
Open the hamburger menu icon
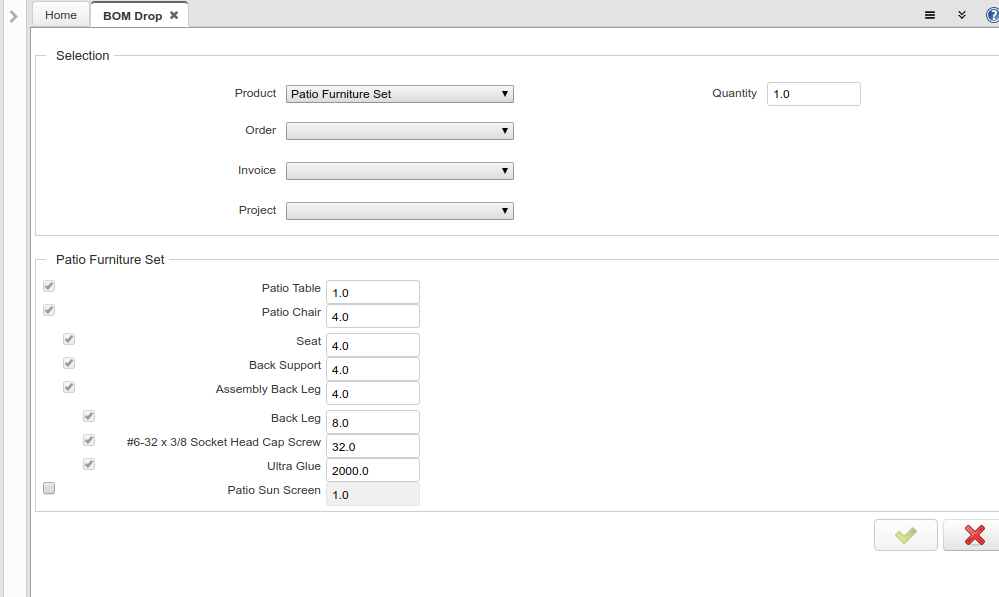pos(929,15)
